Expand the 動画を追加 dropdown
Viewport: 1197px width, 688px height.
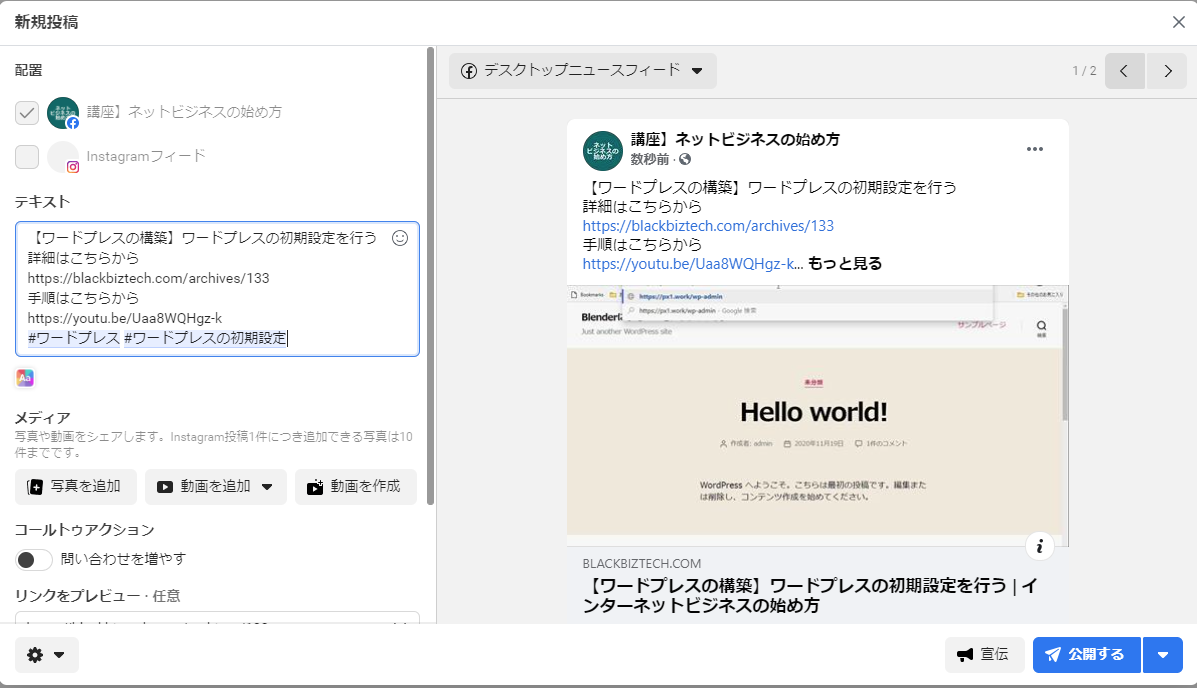267,487
